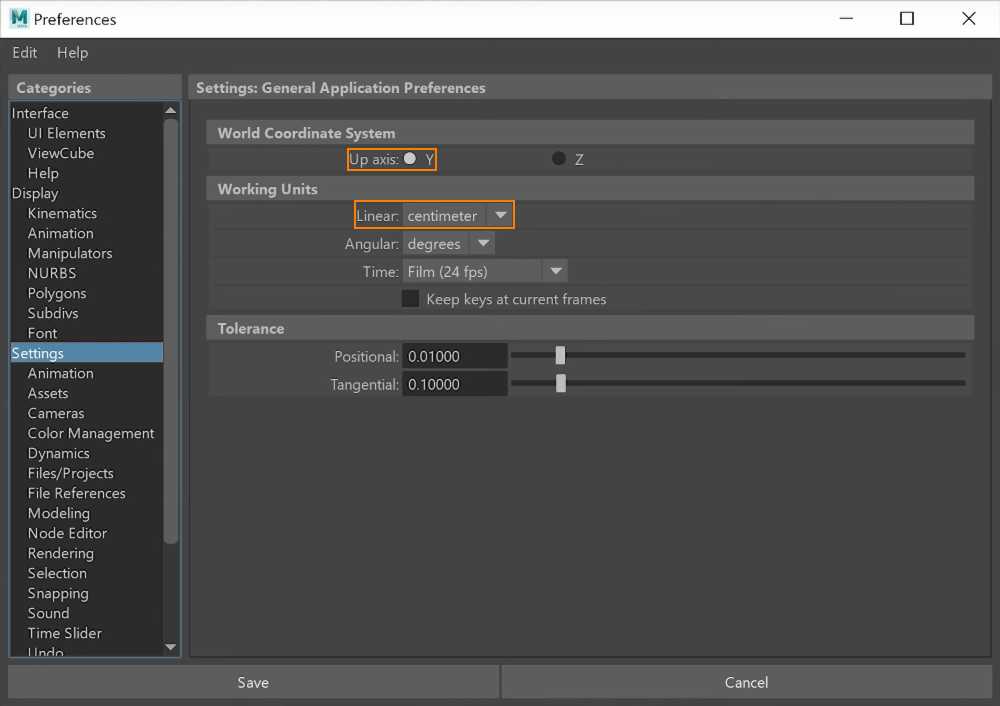Click the Maya logo icon in title bar
The width and height of the screenshot is (1000, 706).
[x=19, y=19]
